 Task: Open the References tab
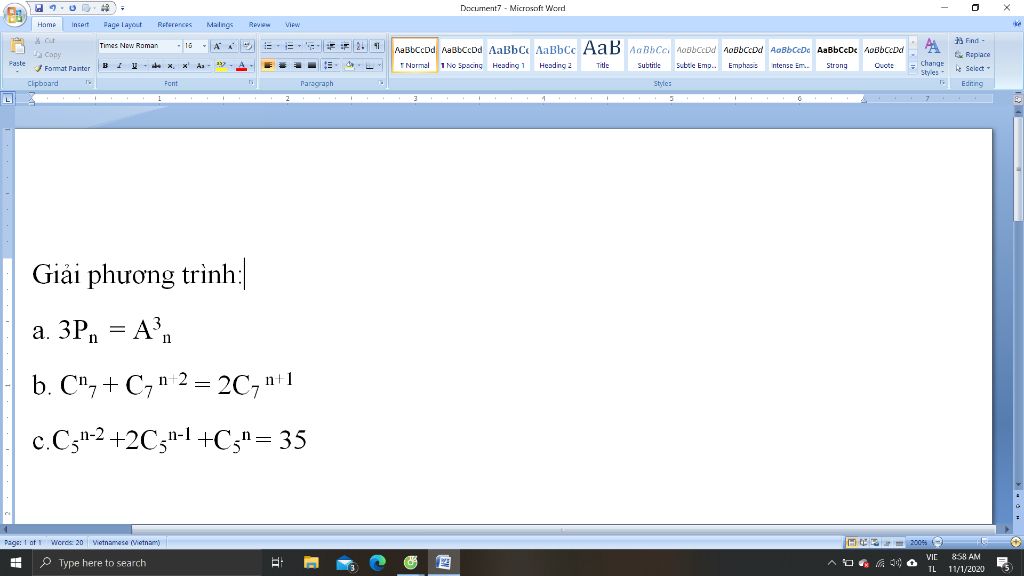pos(174,24)
